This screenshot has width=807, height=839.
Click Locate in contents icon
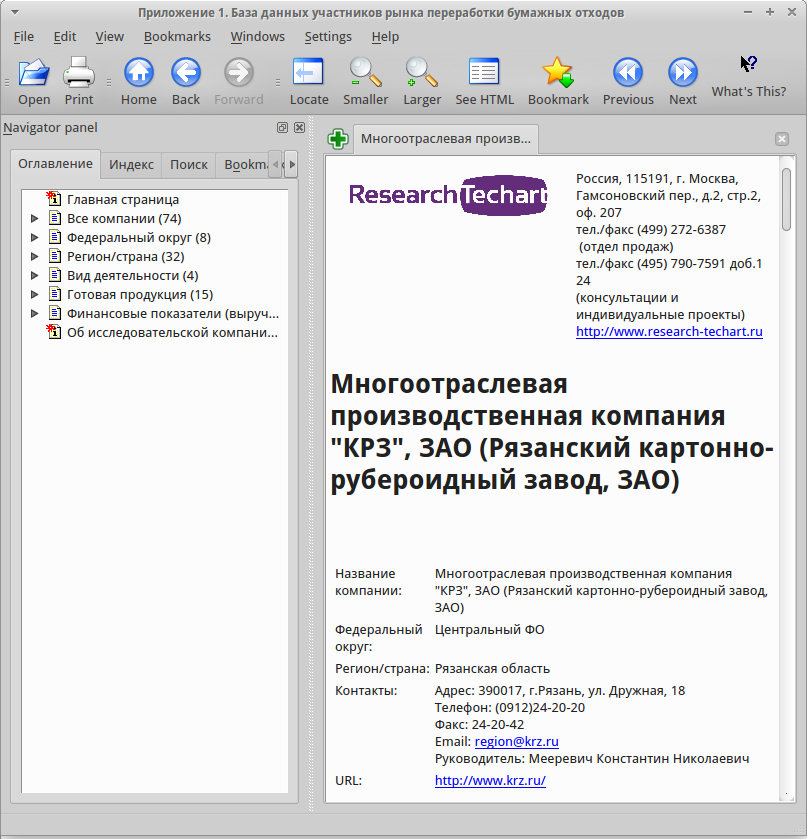(x=308, y=72)
